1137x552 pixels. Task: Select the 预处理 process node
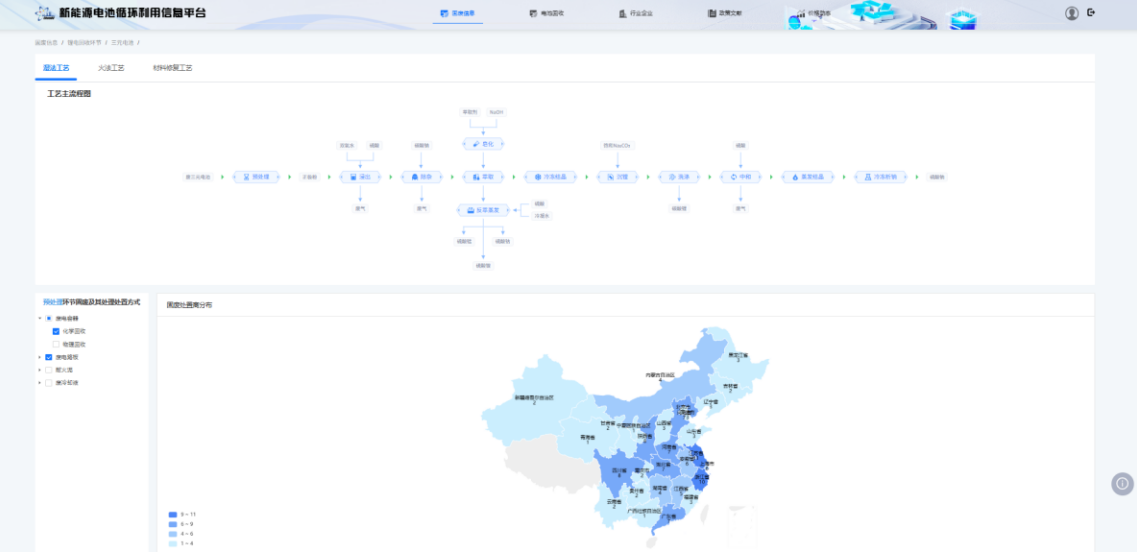(255, 177)
